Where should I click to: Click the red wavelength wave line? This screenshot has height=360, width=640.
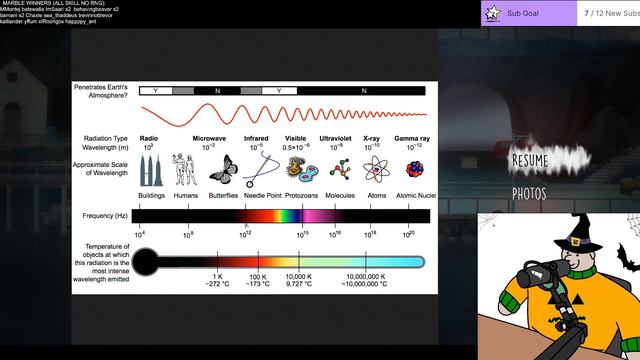(284, 115)
